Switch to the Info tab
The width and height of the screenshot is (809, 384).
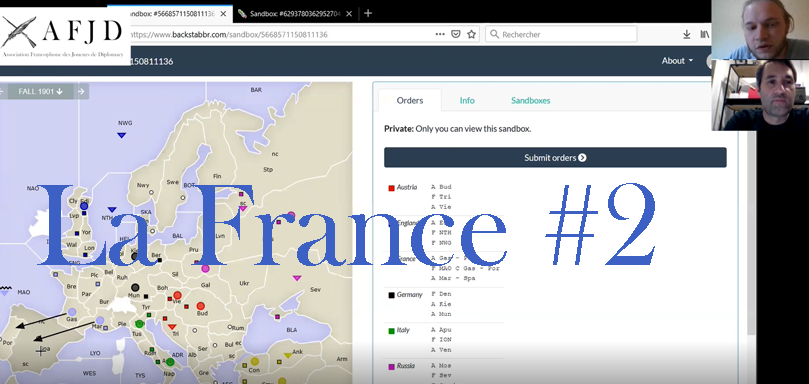[467, 100]
